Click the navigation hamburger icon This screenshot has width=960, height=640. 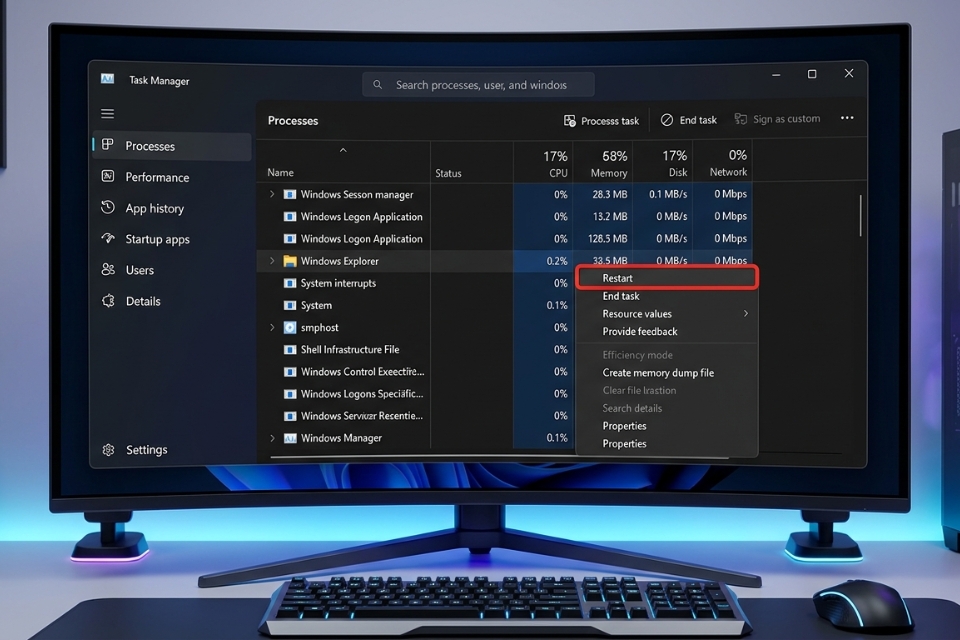point(107,114)
